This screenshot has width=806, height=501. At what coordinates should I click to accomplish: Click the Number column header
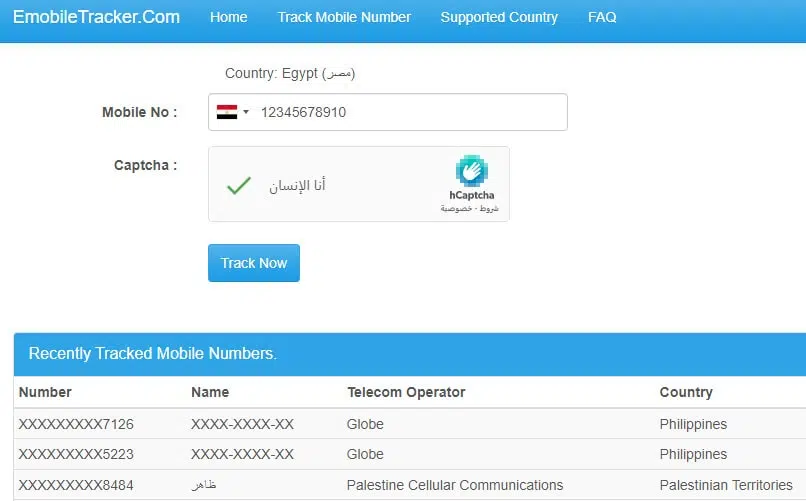tap(45, 392)
